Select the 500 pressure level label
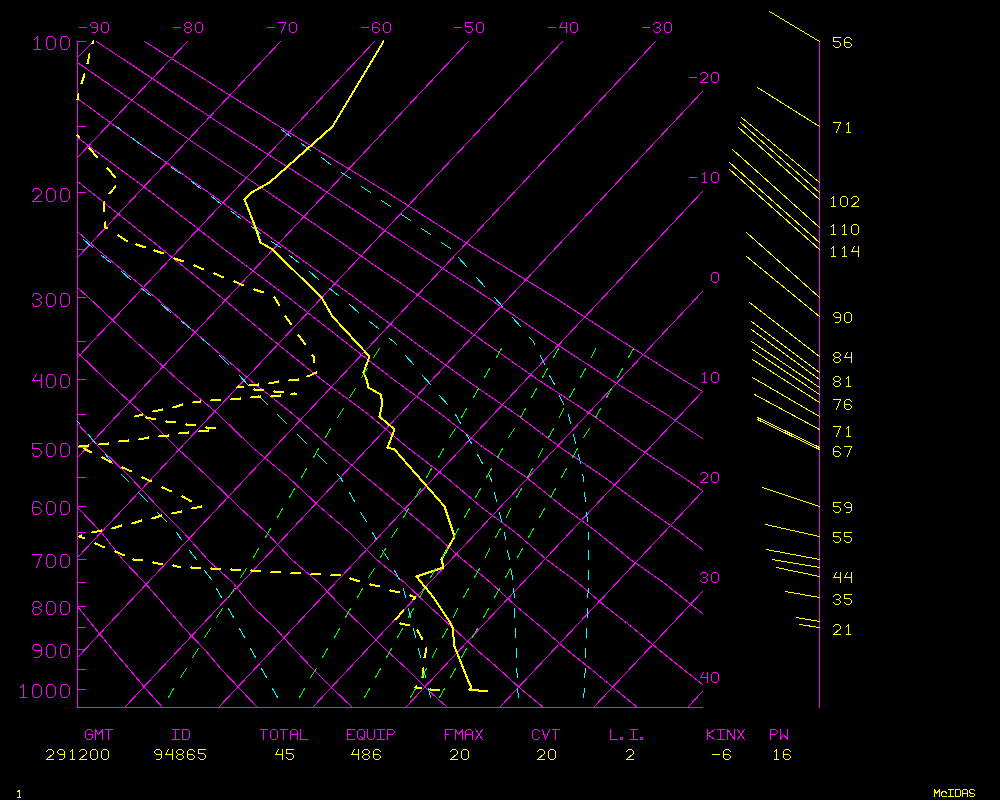Screen dimensions: 1000x800 click(x=51, y=450)
